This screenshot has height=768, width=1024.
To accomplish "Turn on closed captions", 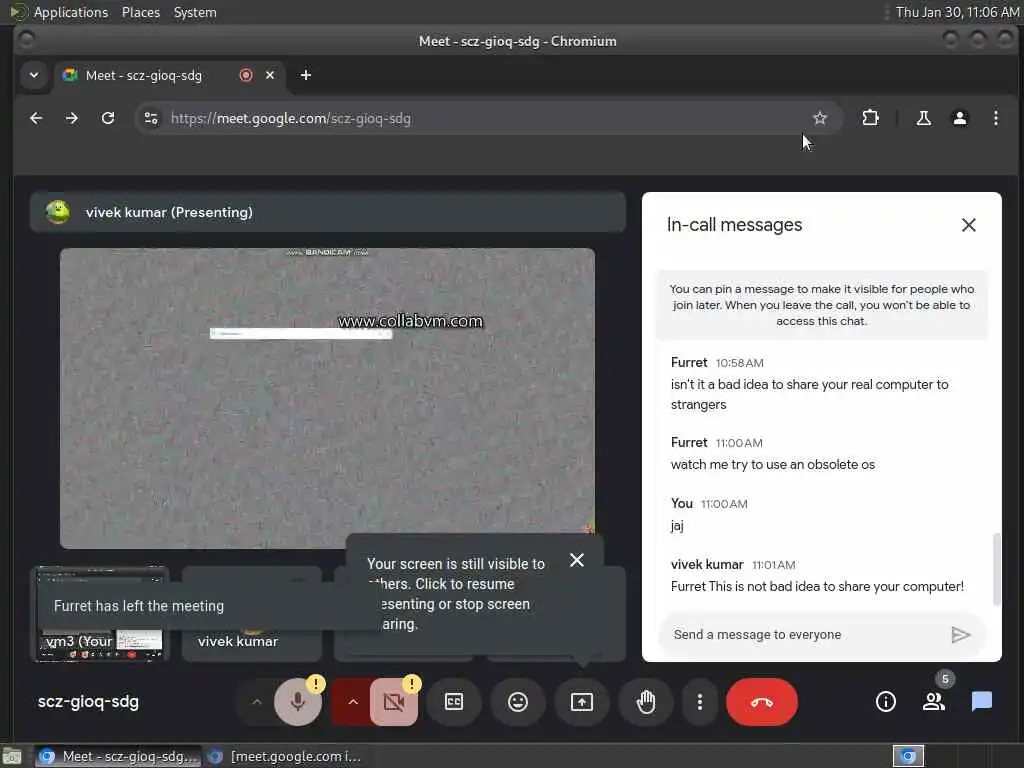I will tap(454, 702).
